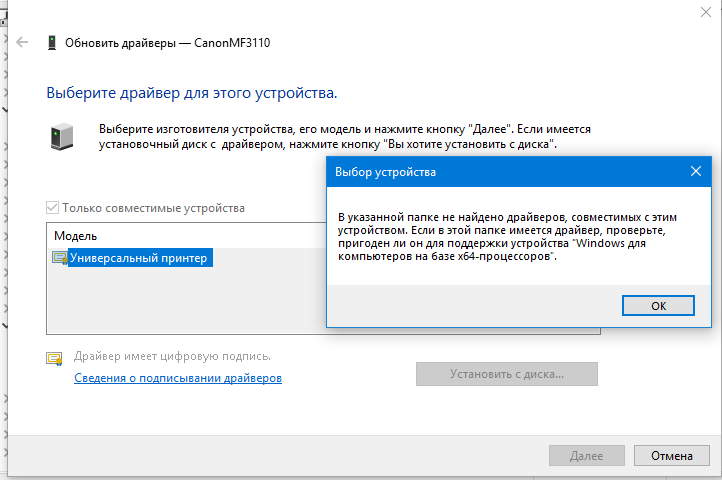722x480 pixels.
Task: Click the heading 'Выберите драйвер для этого устройства.'
Action: [192, 93]
